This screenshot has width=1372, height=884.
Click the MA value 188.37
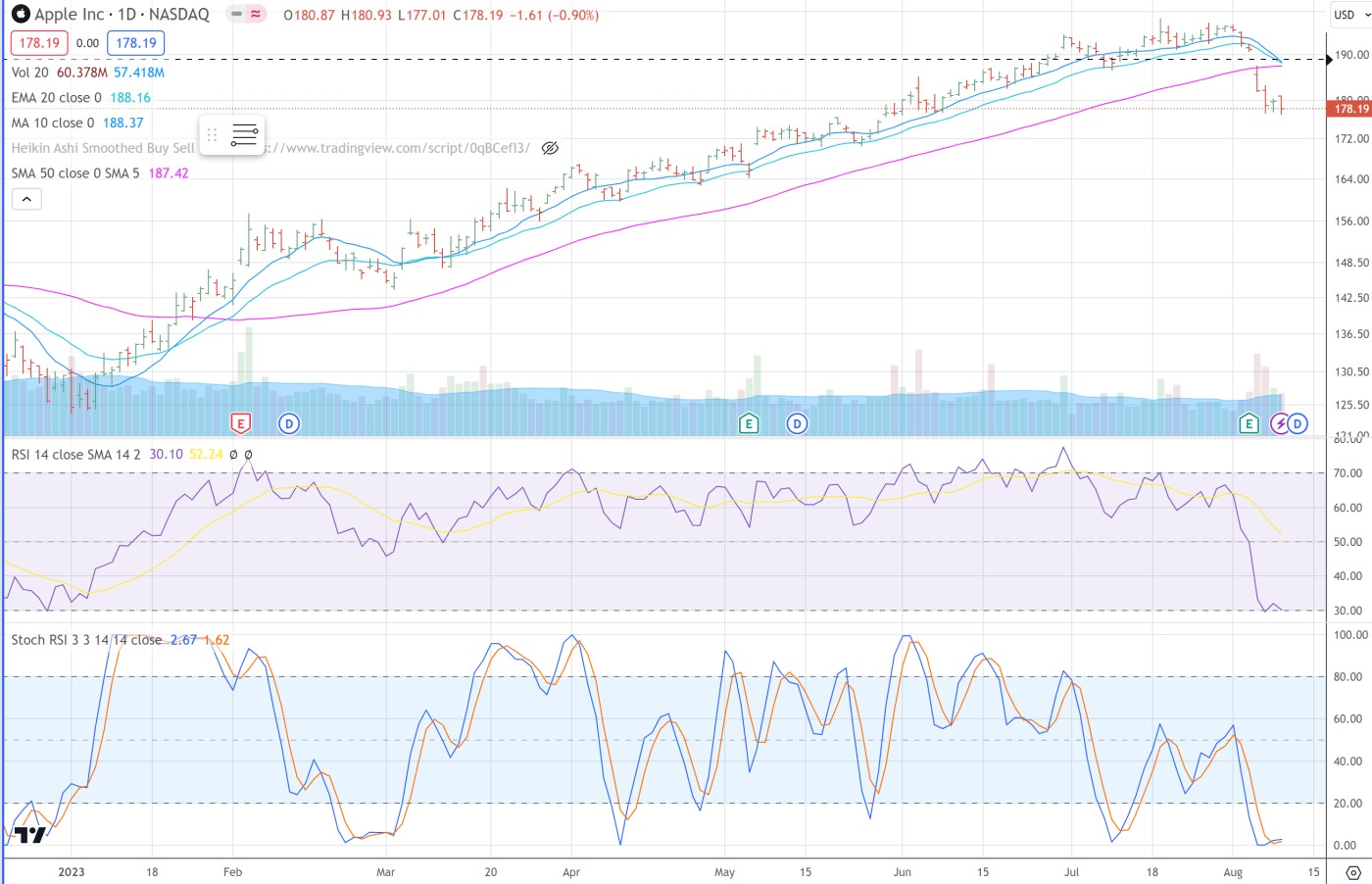123,123
